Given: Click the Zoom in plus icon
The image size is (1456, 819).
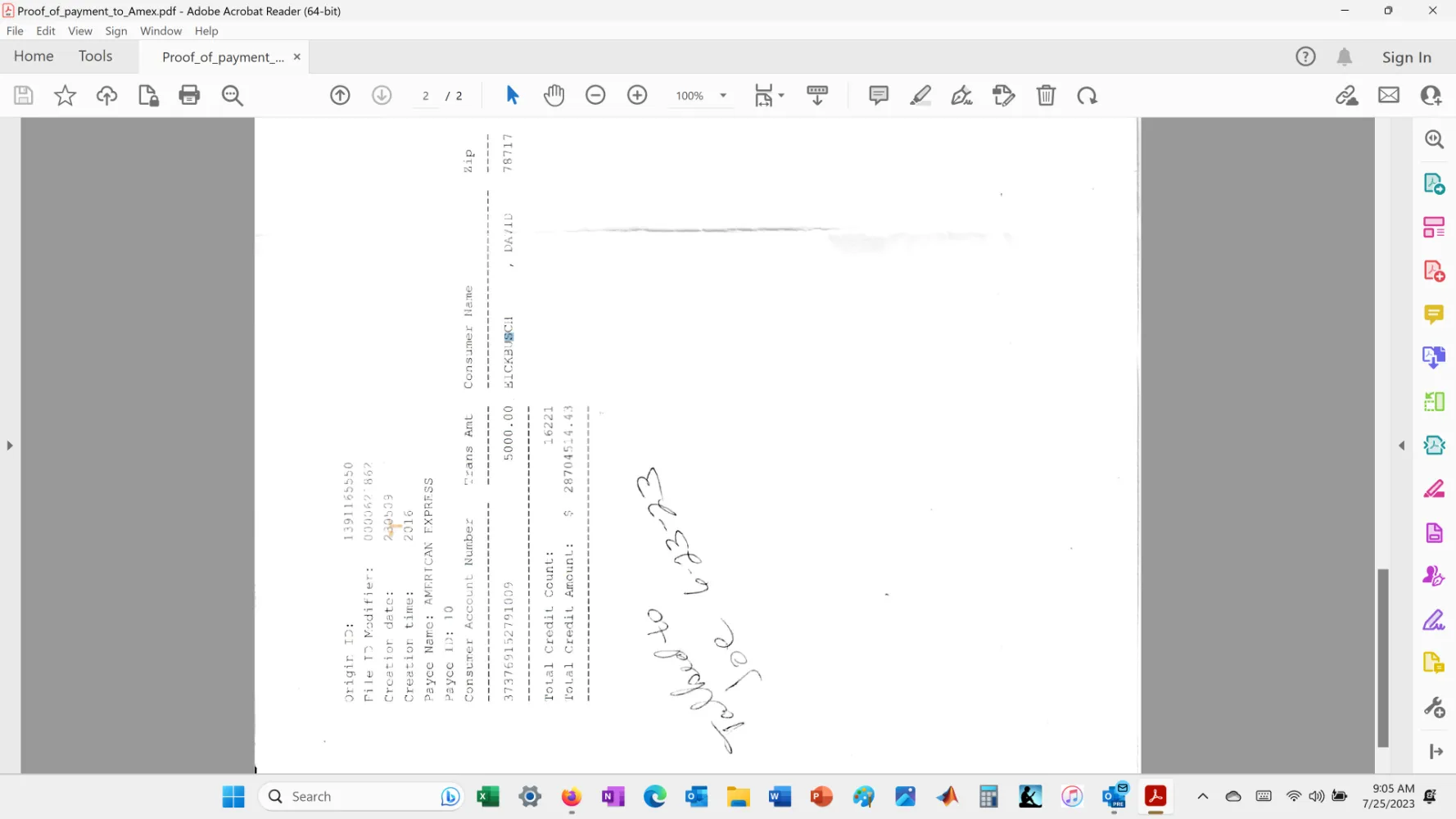Looking at the screenshot, I should click(637, 96).
